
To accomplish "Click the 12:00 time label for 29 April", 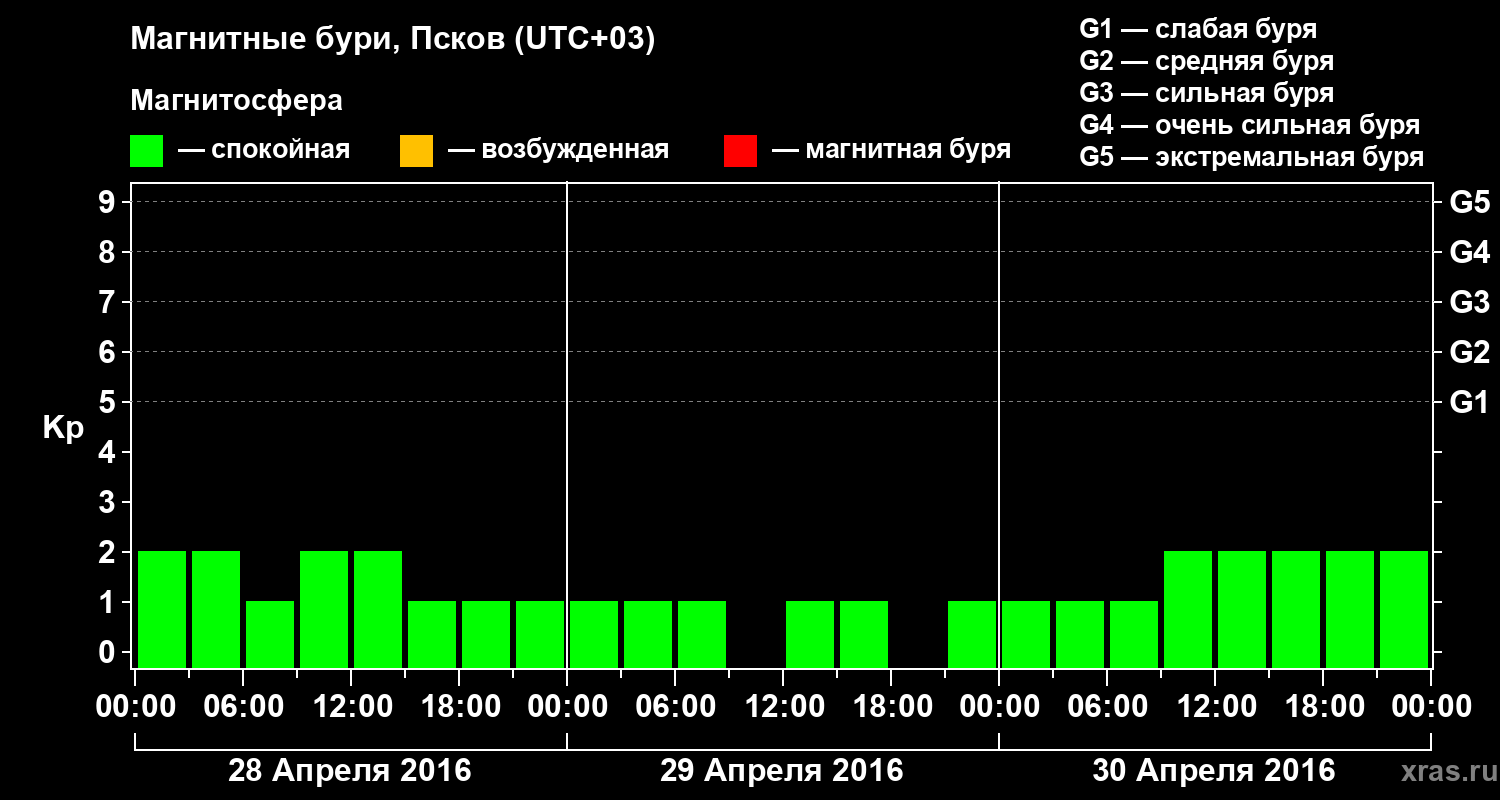I will (783, 706).
